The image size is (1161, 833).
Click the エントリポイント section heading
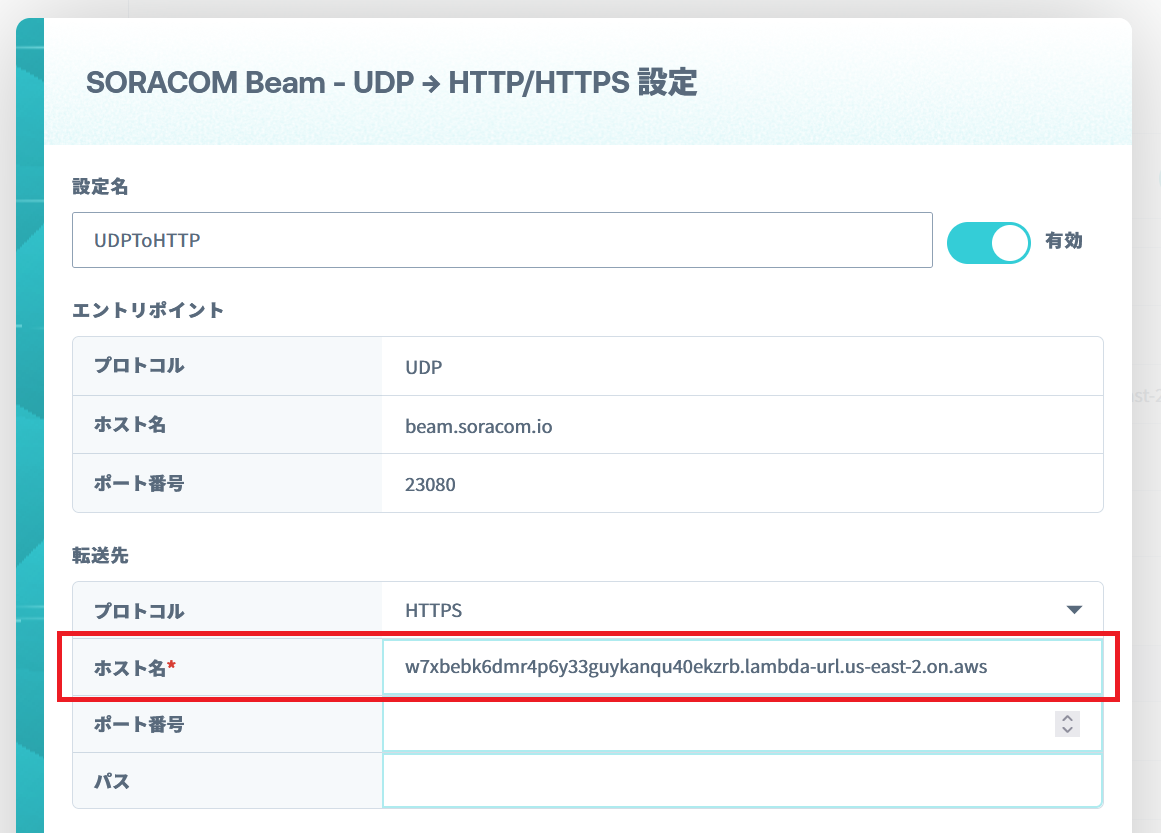[x=148, y=310]
